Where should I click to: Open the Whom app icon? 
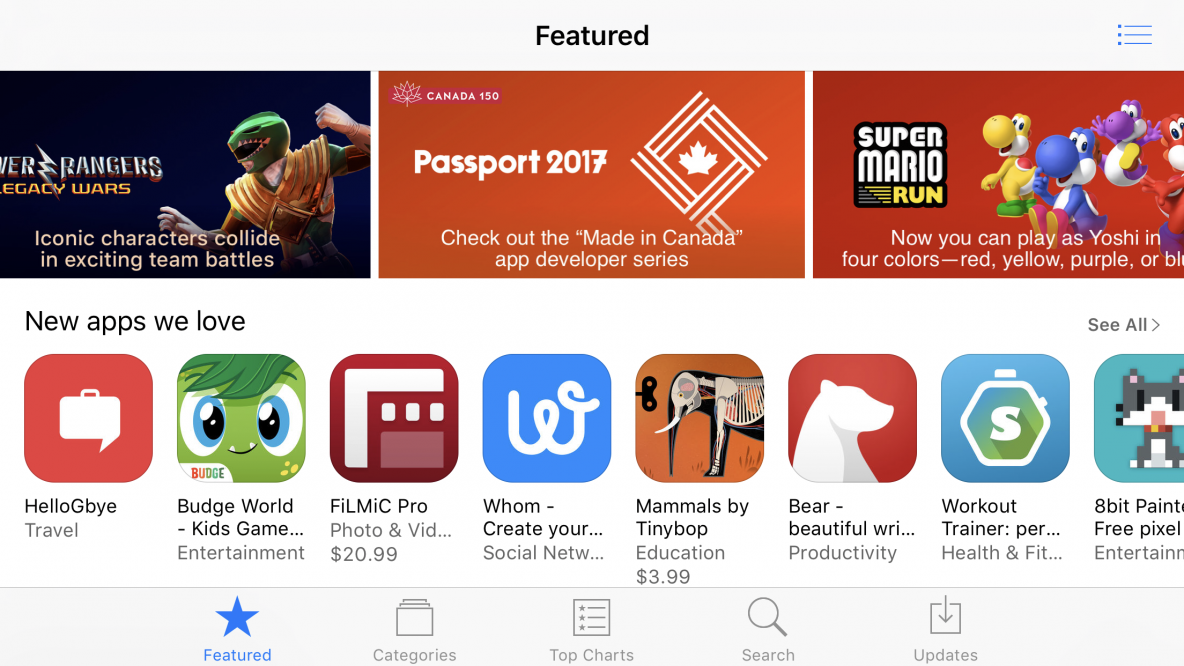[547, 418]
